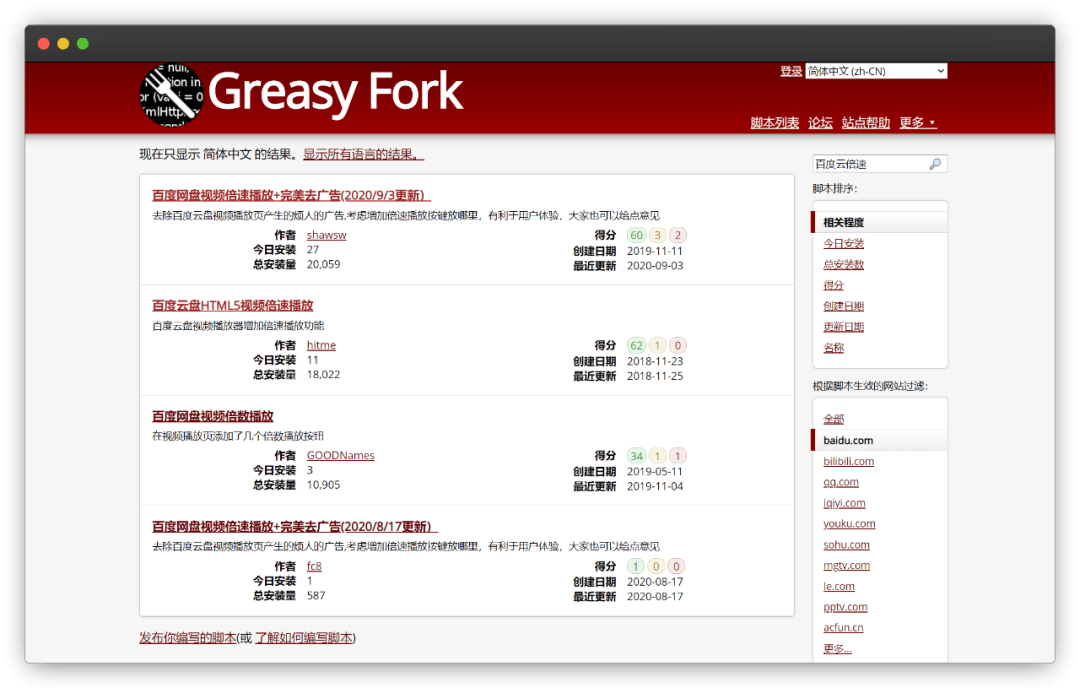Click install count 18,022
Image resolution: width=1080 pixels, height=688 pixels.
(x=323, y=374)
